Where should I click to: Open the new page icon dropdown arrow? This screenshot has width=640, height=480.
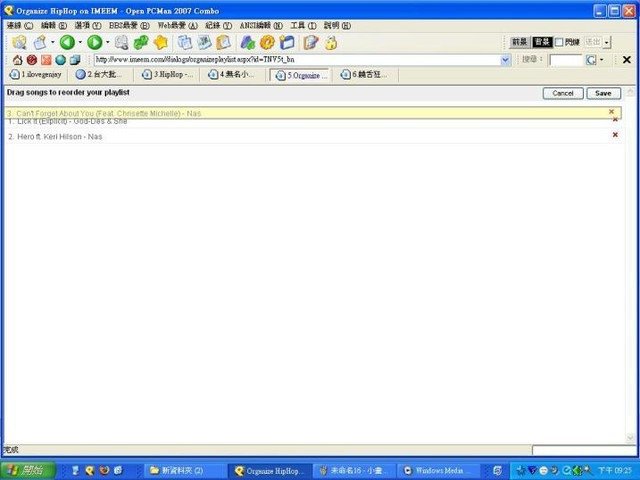click(x=52, y=42)
